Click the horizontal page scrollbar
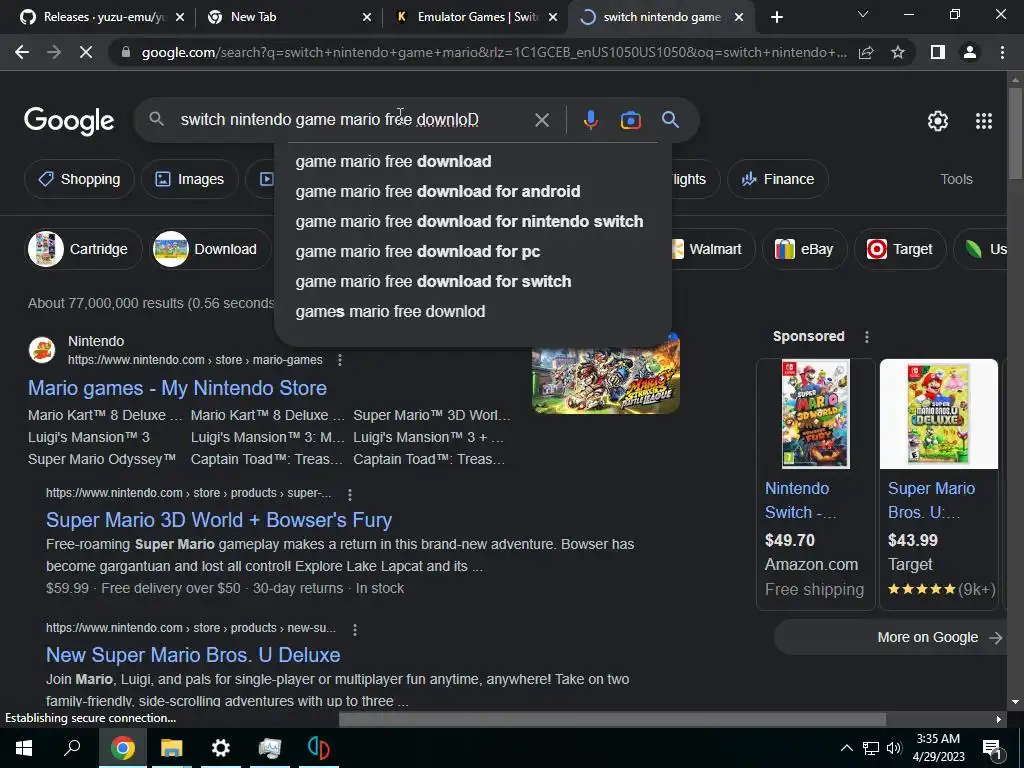1024x768 pixels. pos(612,719)
